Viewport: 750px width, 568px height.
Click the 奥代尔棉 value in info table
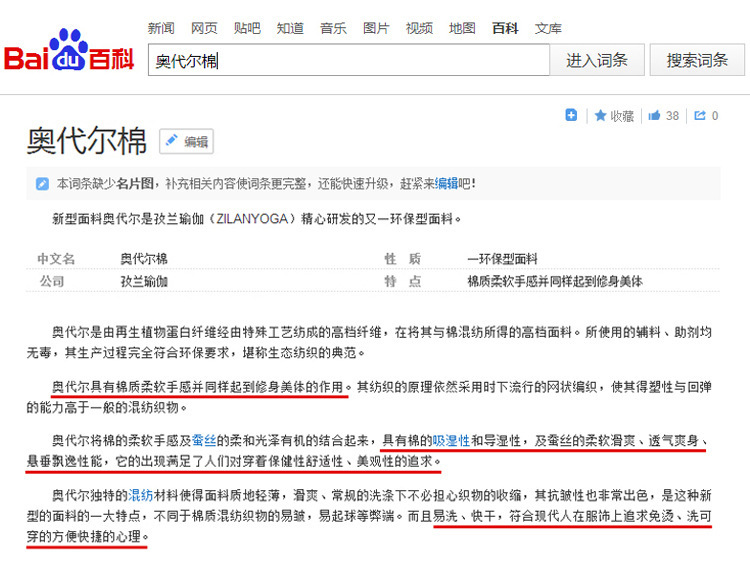tap(144, 259)
